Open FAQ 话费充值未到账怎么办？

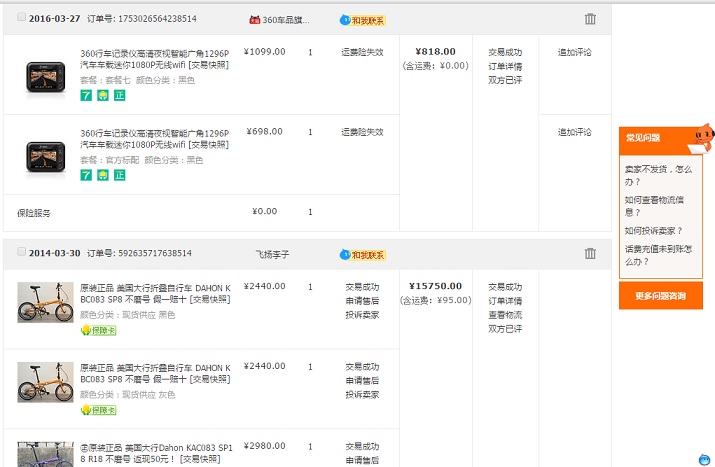point(658,255)
